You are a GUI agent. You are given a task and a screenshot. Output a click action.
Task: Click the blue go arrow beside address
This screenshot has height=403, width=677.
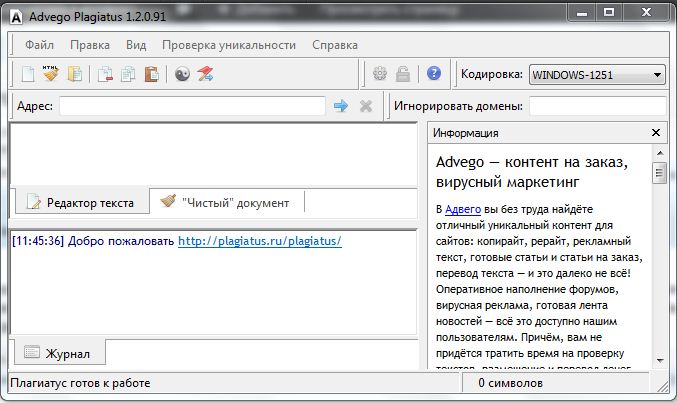click(x=341, y=106)
